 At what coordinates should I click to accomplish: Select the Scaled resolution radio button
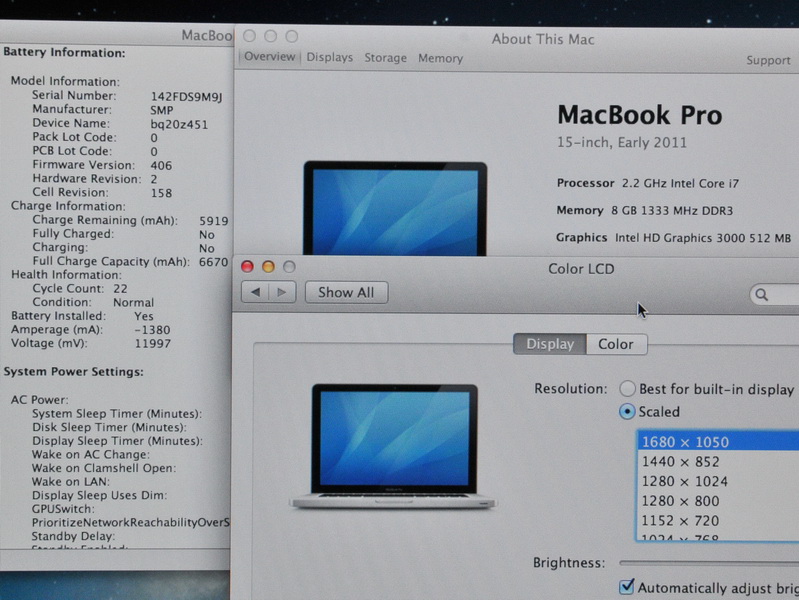627,411
